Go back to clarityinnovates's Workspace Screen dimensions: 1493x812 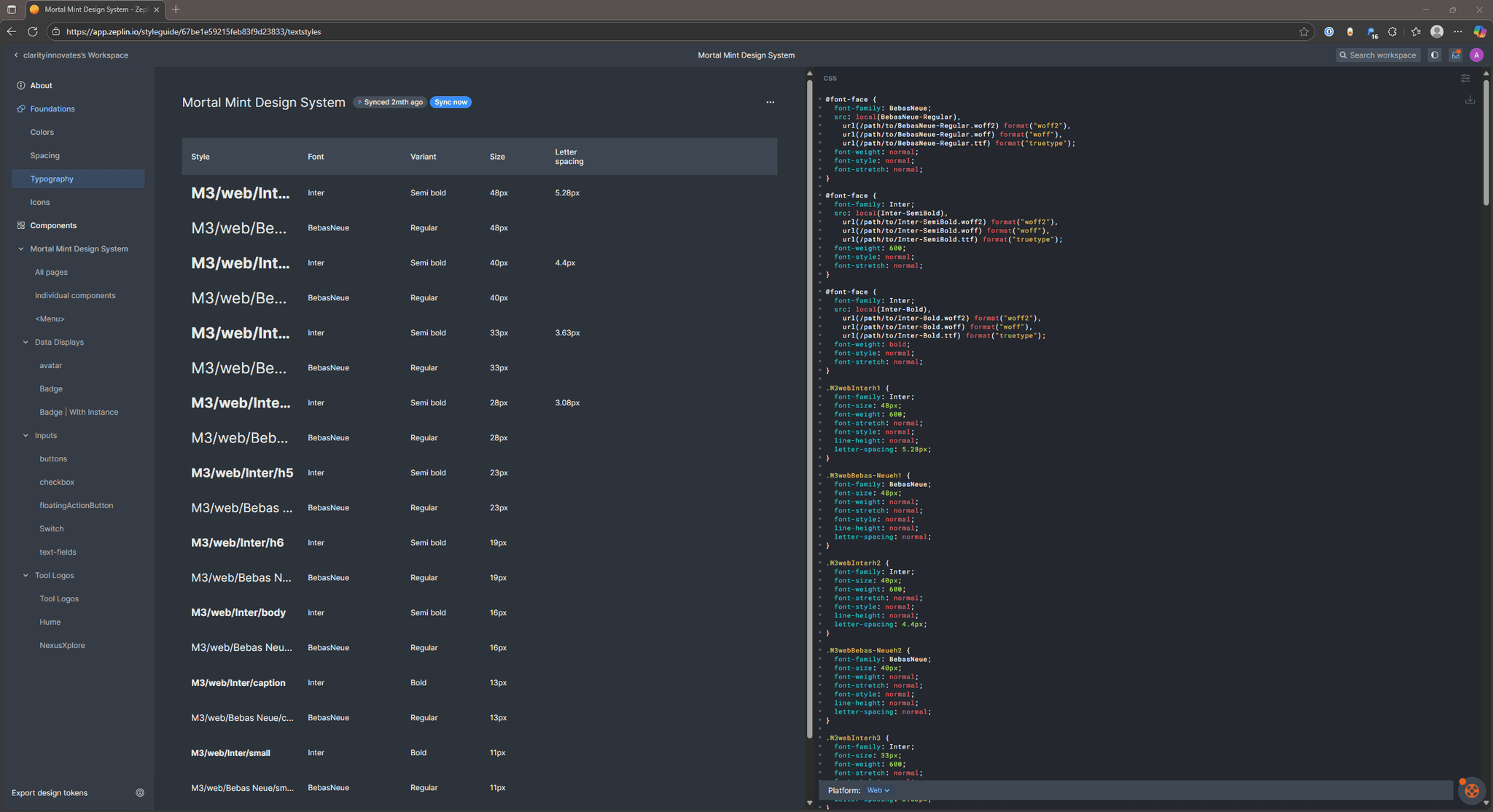[x=71, y=55]
